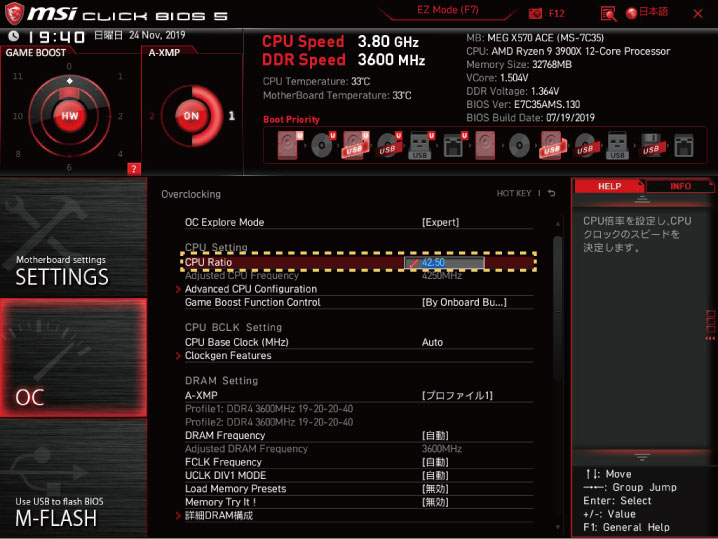718x539 pixels.
Task: Click the handle icon at bottom of help panel
Action: point(642,457)
